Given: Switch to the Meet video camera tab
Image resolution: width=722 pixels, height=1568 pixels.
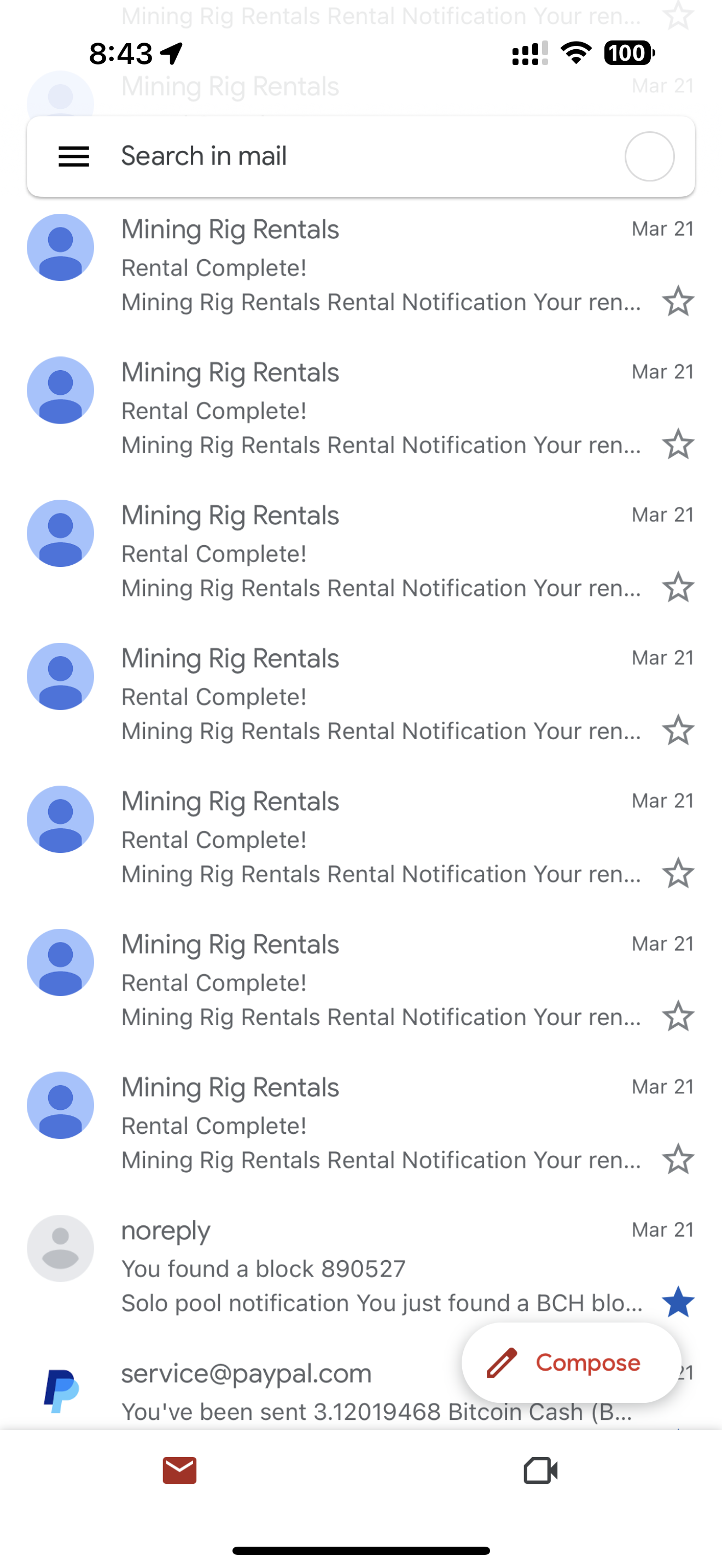Looking at the screenshot, I should click(540, 1471).
